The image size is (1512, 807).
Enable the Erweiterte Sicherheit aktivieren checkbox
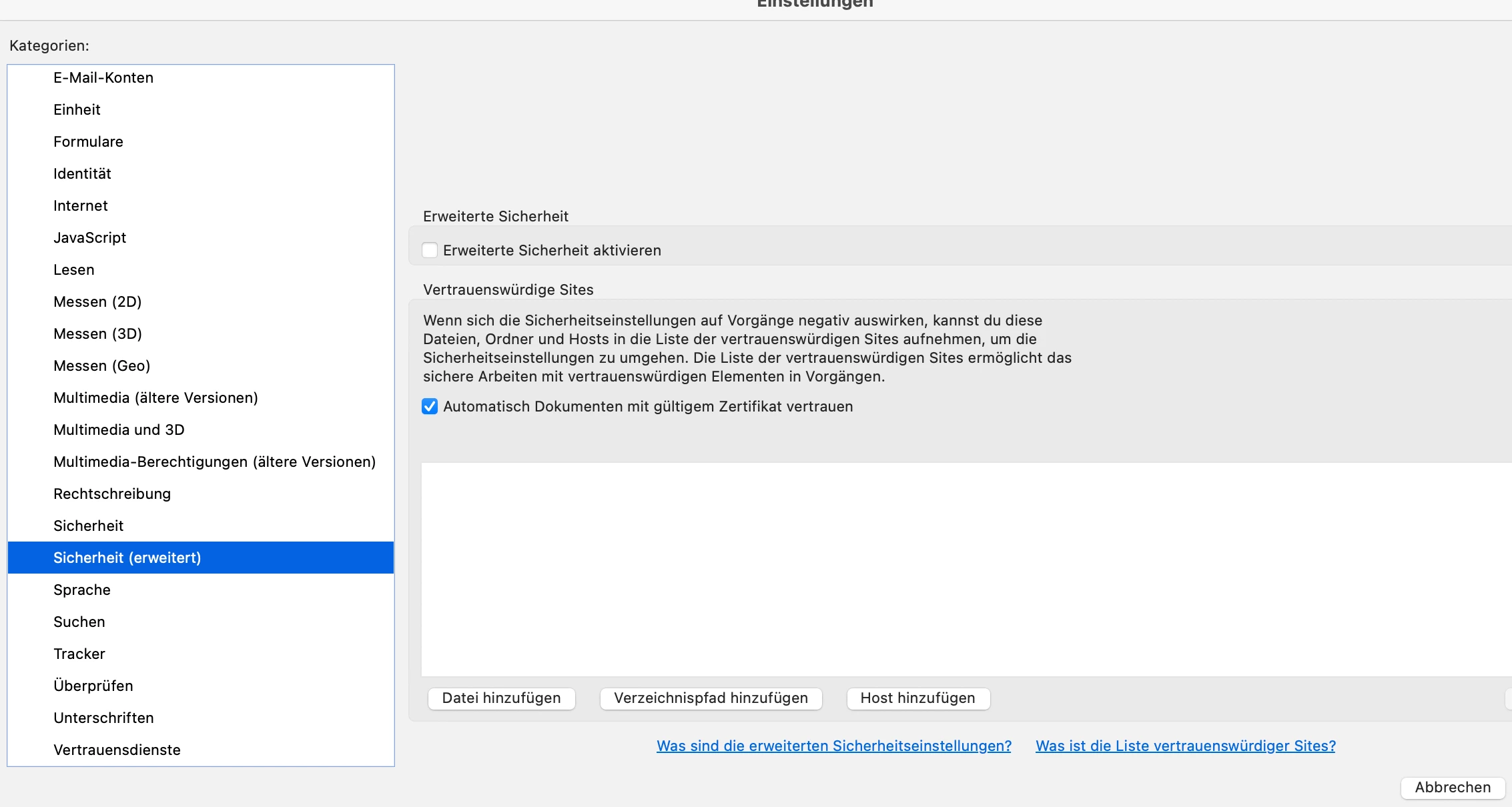pos(430,250)
